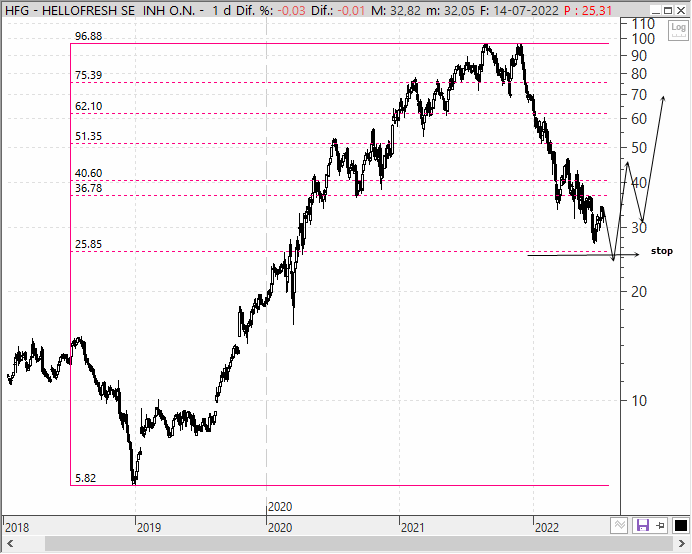Click the scroll left arrow

(x=10, y=543)
